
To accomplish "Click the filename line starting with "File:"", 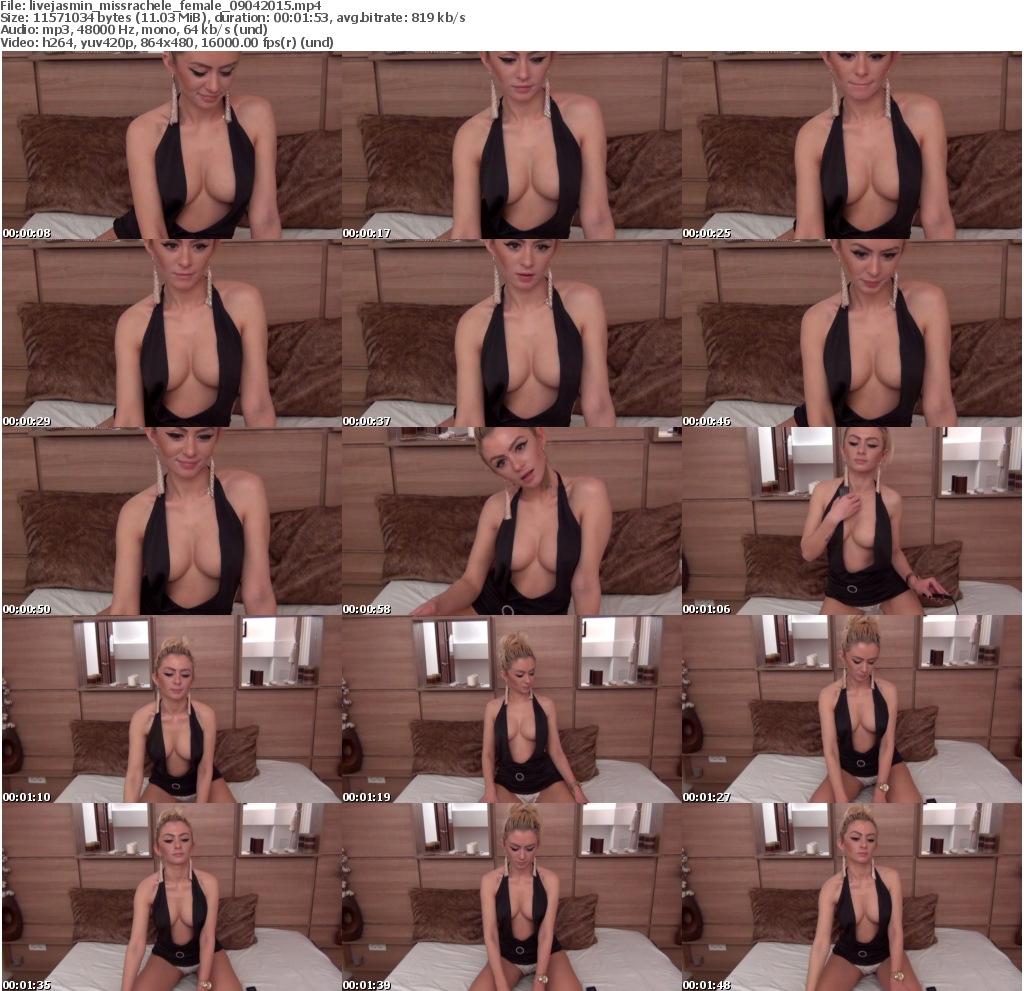I will point(161,6).
